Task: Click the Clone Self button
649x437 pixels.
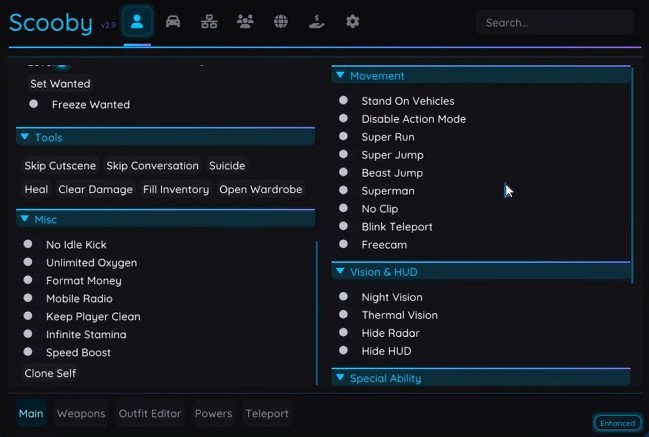Action: 50,373
